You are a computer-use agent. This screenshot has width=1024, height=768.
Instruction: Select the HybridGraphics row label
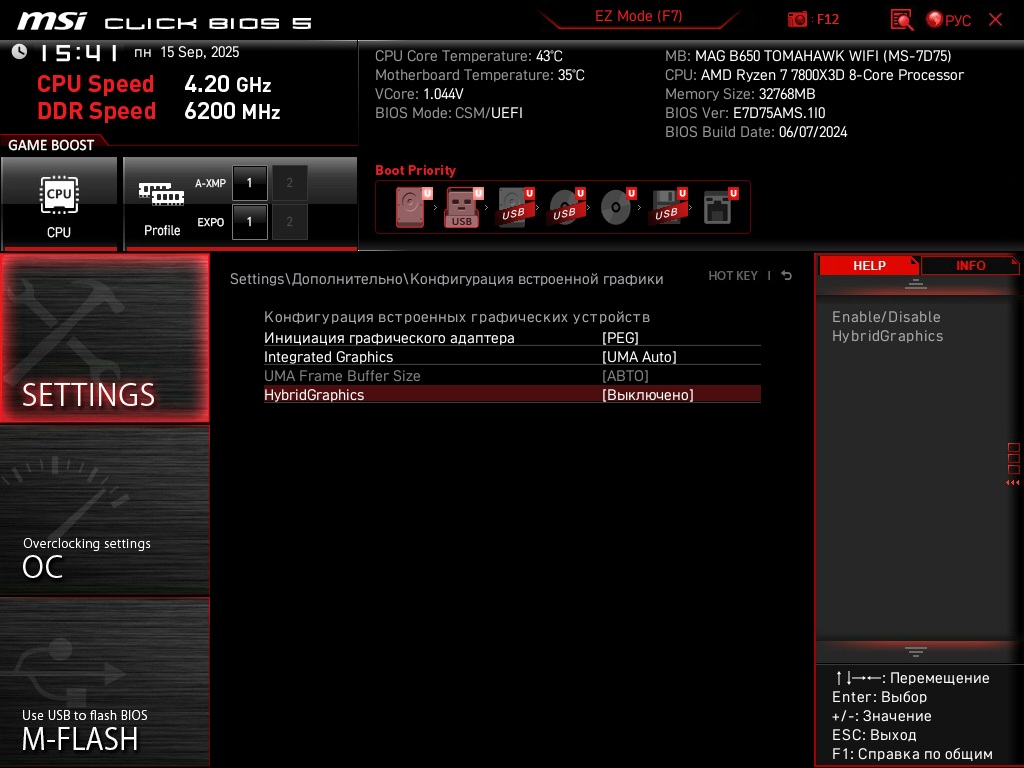click(313, 395)
